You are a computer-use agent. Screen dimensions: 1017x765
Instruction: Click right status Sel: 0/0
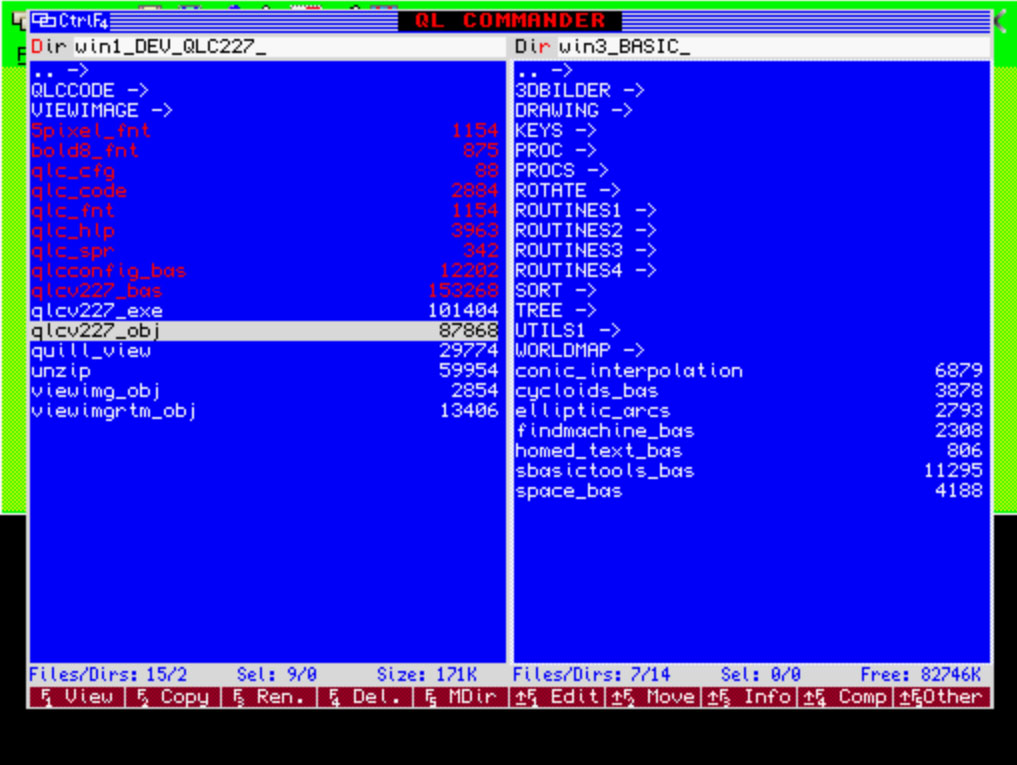pos(761,675)
